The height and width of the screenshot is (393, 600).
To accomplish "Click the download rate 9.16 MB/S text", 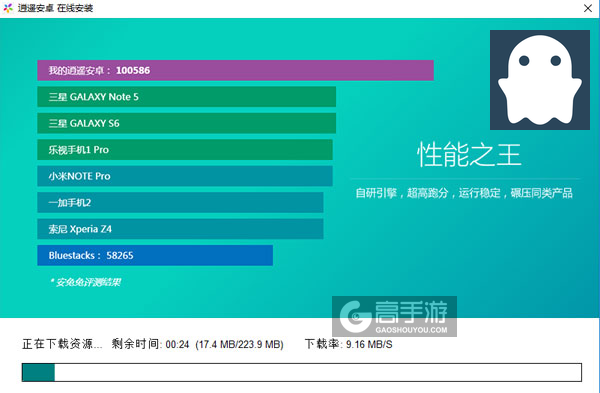I will tap(369, 344).
